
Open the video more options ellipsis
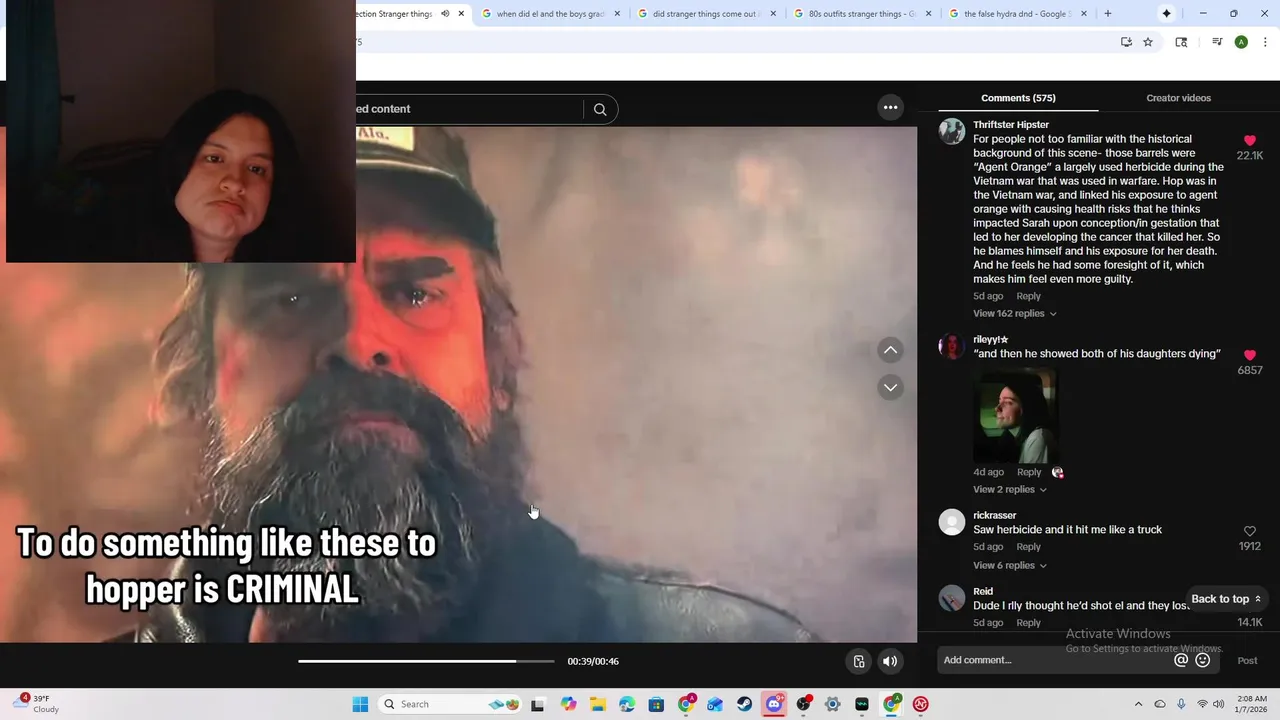(890, 107)
